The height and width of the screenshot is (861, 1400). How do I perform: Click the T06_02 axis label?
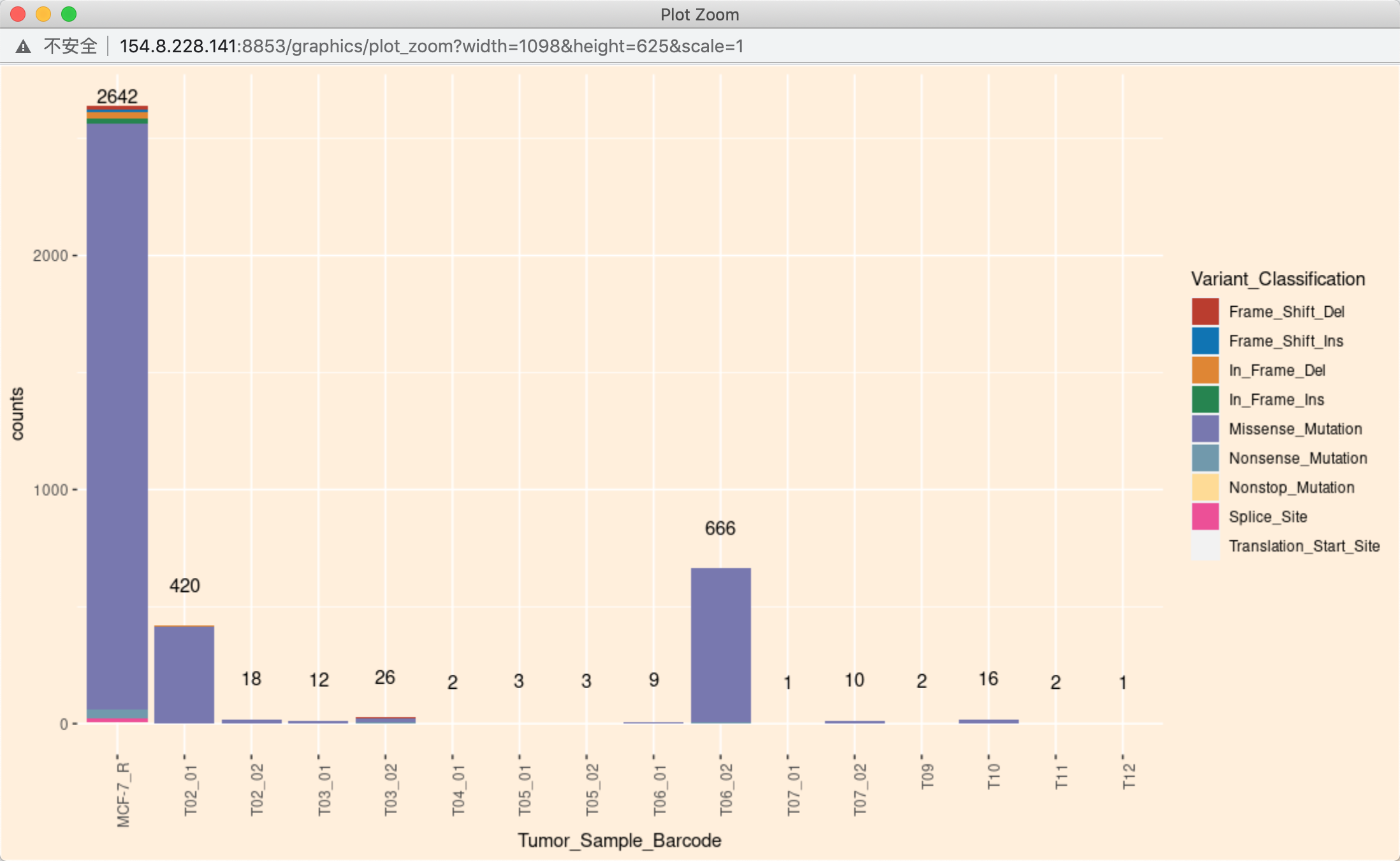click(x=726, y=790)
